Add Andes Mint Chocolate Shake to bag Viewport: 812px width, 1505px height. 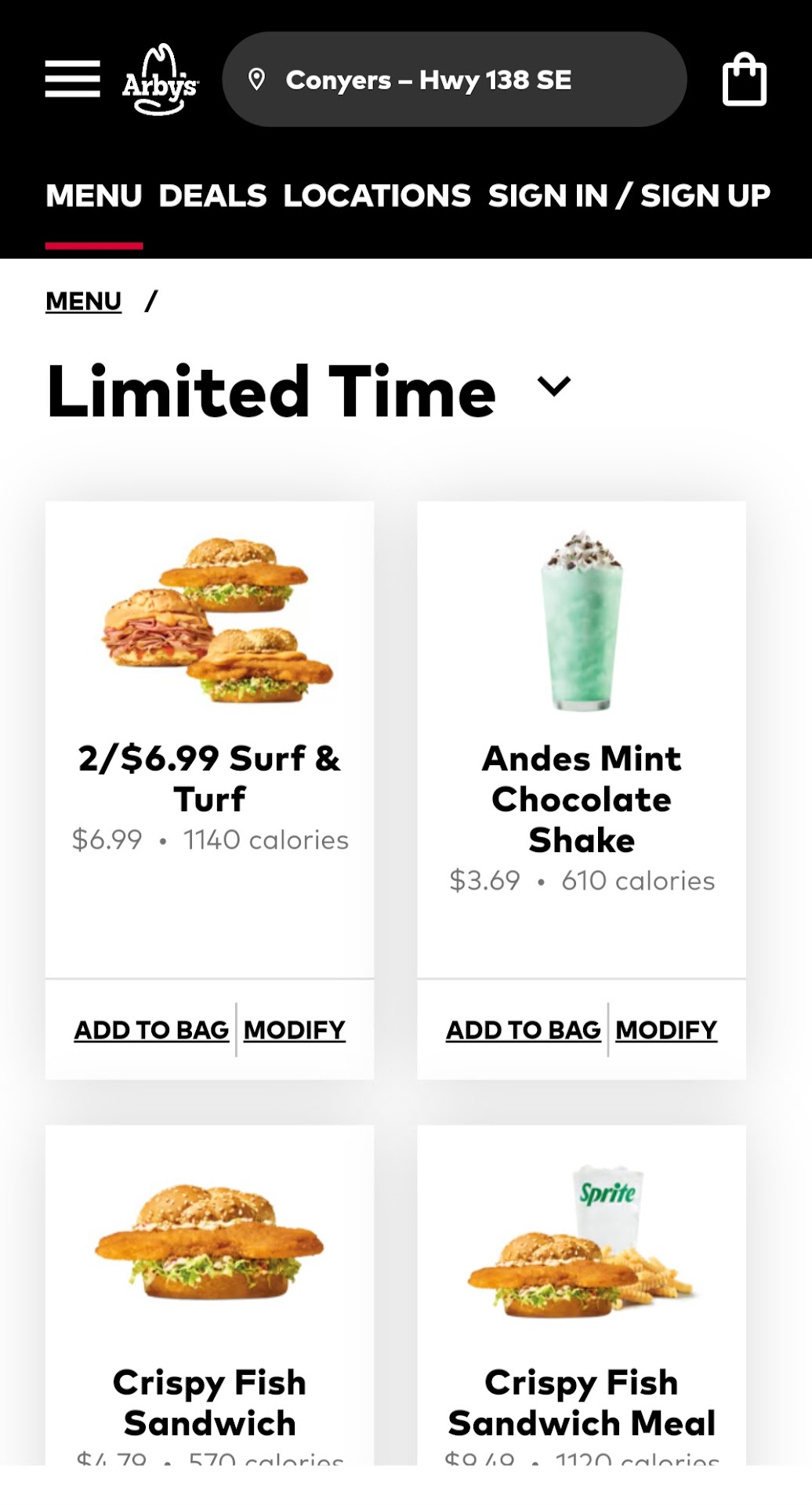coord(523,1030)
